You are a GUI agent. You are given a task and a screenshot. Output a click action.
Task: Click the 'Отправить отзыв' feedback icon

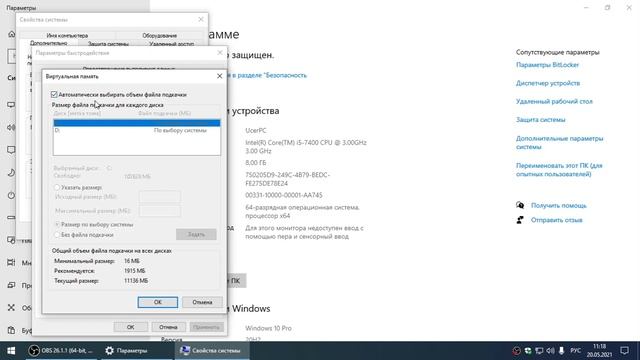(x=520, y=220)
